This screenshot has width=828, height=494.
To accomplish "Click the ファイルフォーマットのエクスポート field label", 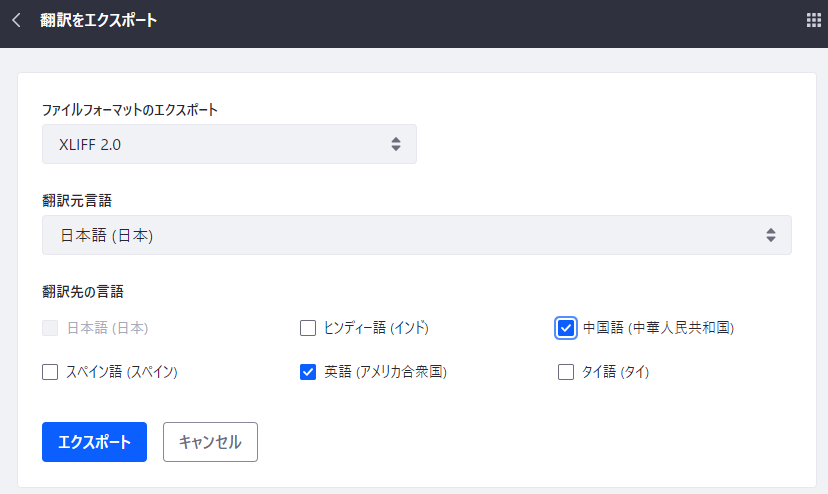I will (x=130, y=109).
